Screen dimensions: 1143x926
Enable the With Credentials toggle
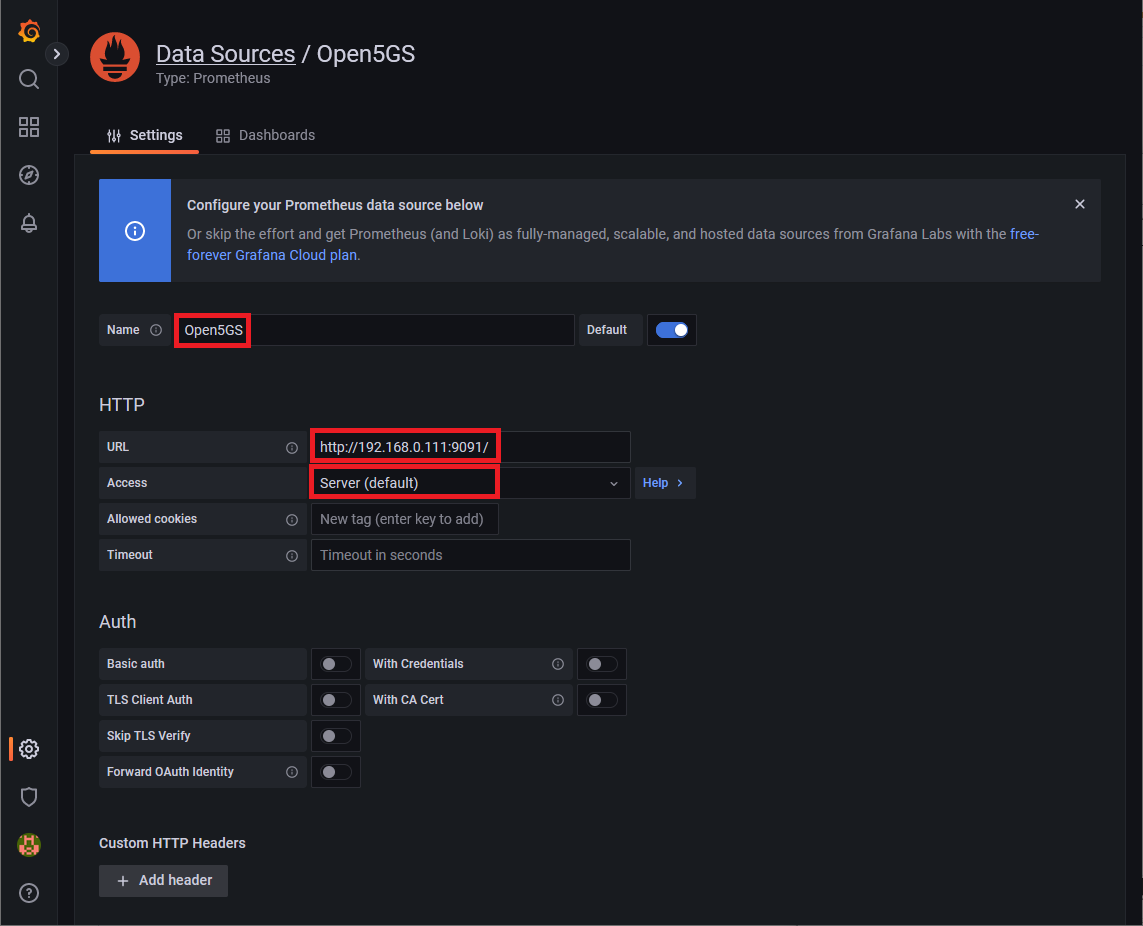[602, 664]
